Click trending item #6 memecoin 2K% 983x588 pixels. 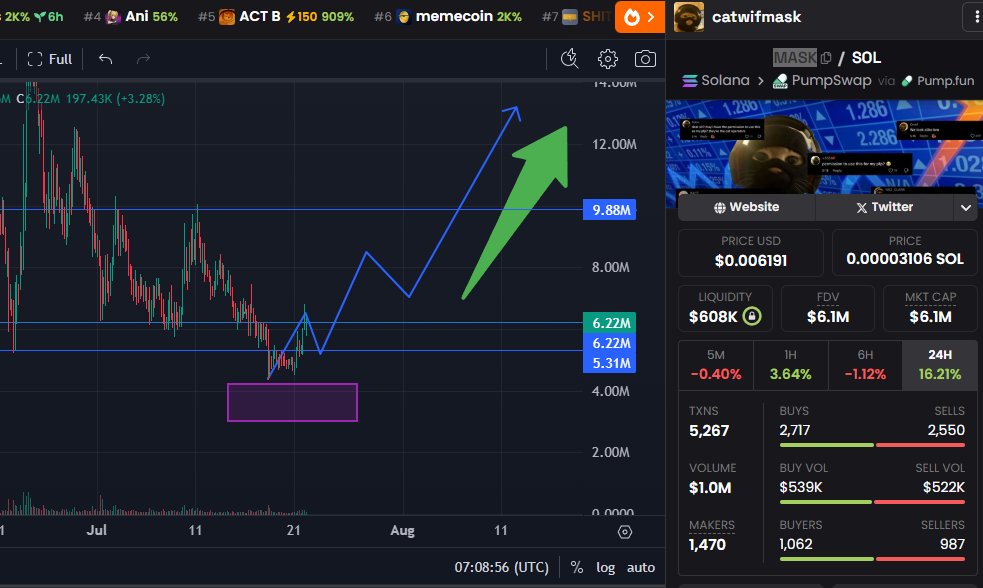(448, 16)
